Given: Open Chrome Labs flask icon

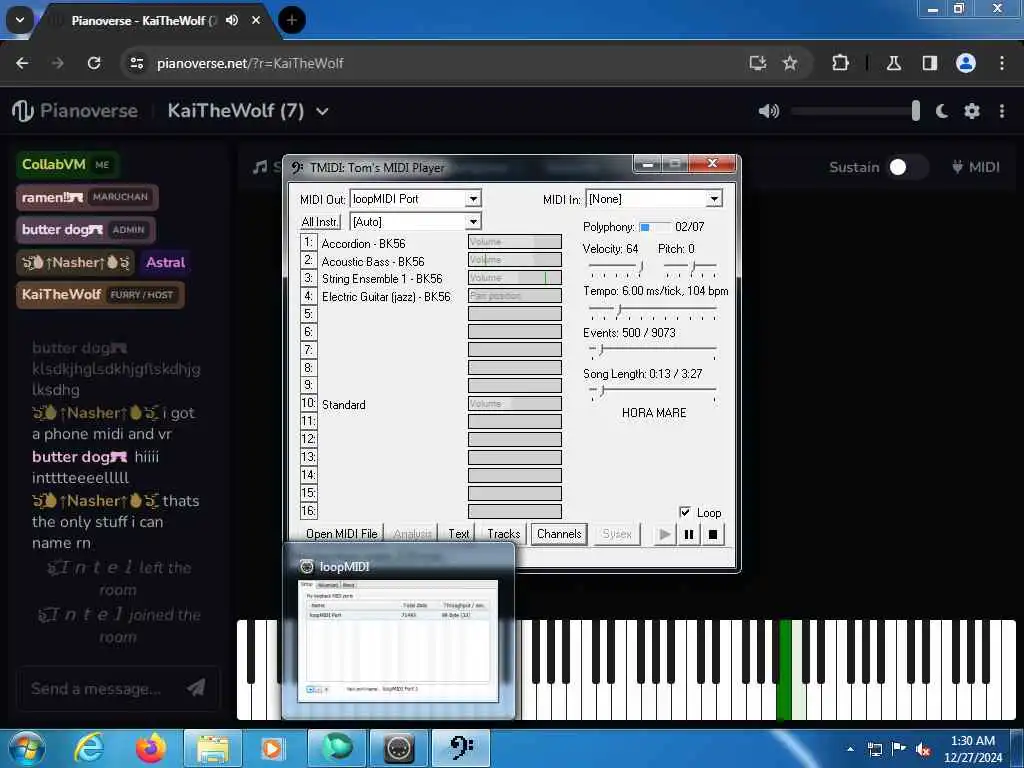Looking at the screenshot, I should pyautogui.click(x=894, y=63).
